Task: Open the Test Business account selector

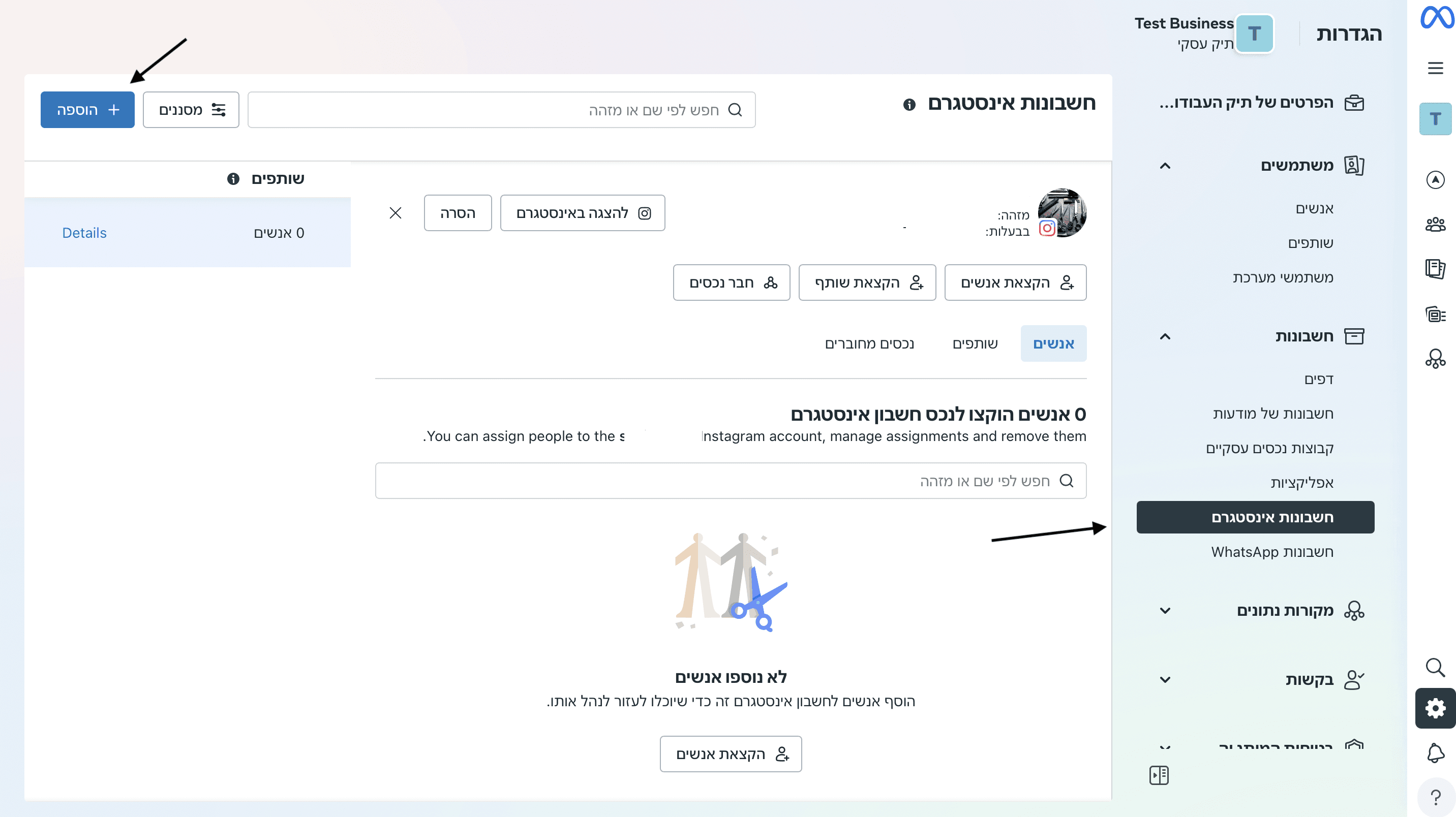Action: pos(1203,34)
